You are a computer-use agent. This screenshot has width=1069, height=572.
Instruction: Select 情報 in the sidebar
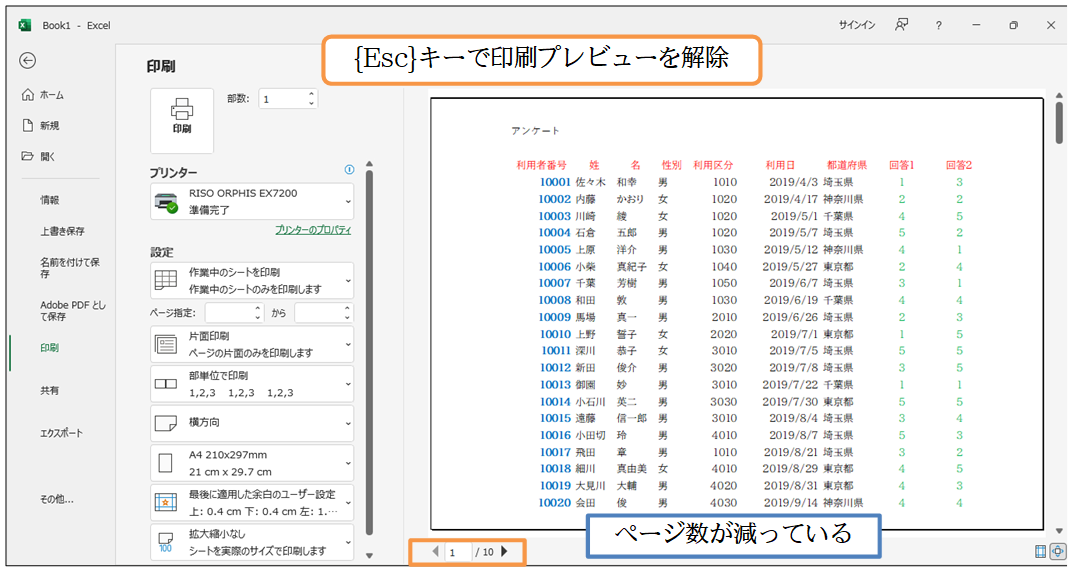(50, 200)
